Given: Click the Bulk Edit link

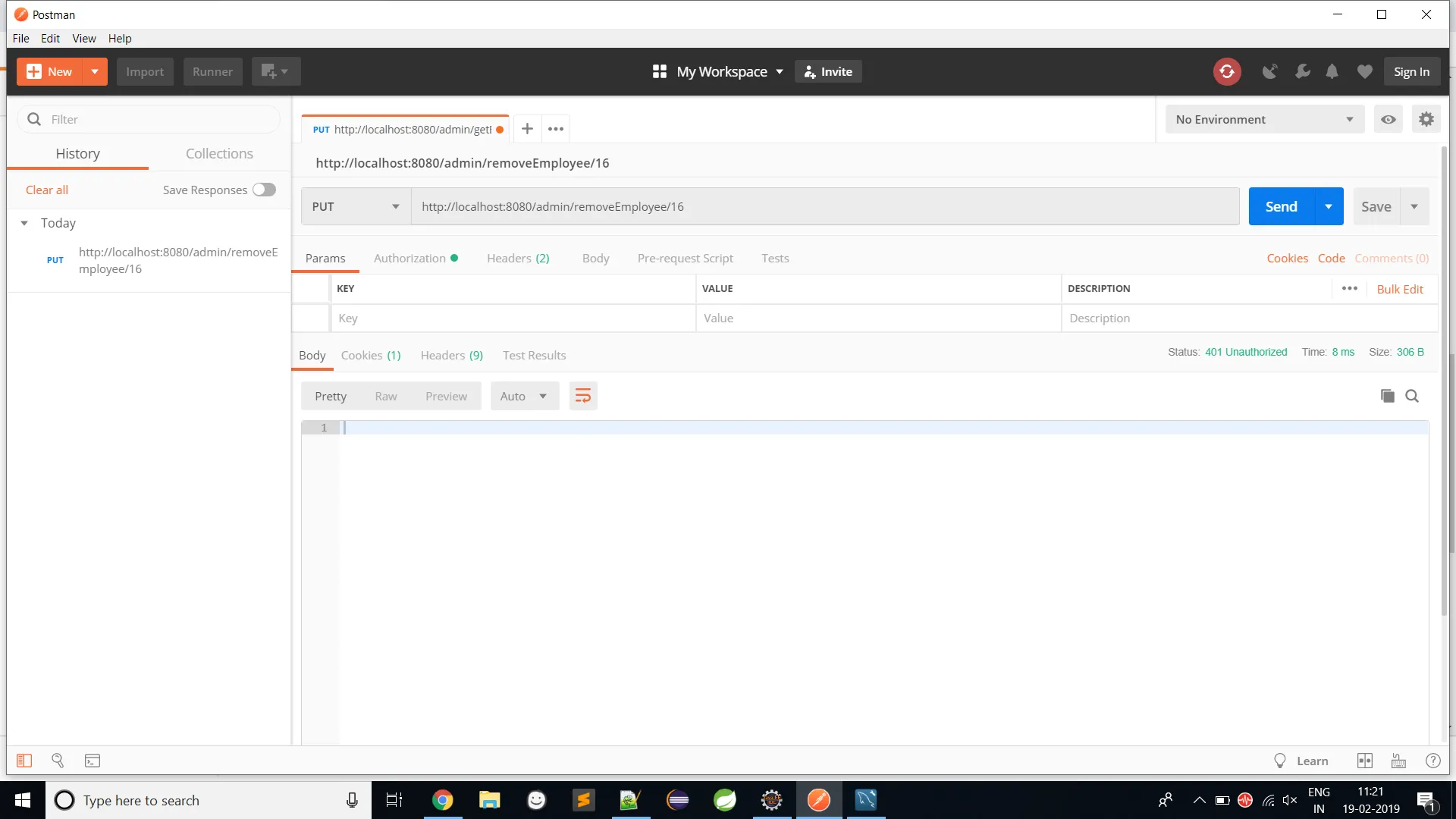Looking at the screenshot, I should coord(1400,289).
